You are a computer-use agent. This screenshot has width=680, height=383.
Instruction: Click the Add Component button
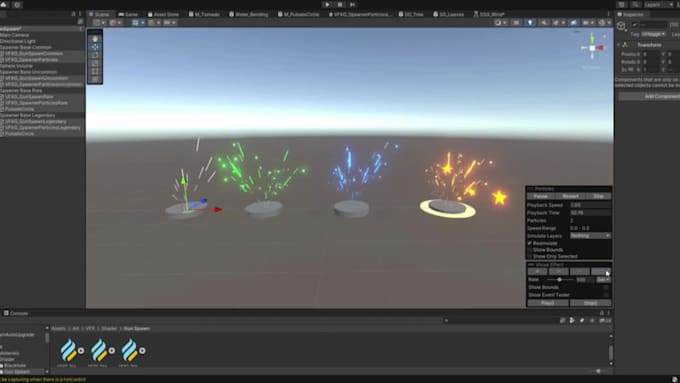(650, 96)
